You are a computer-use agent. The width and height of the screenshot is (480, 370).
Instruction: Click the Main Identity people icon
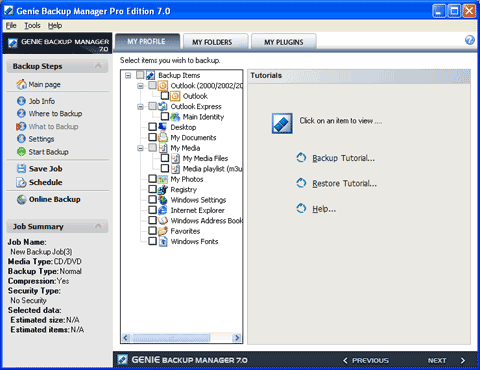click(175, 117)
